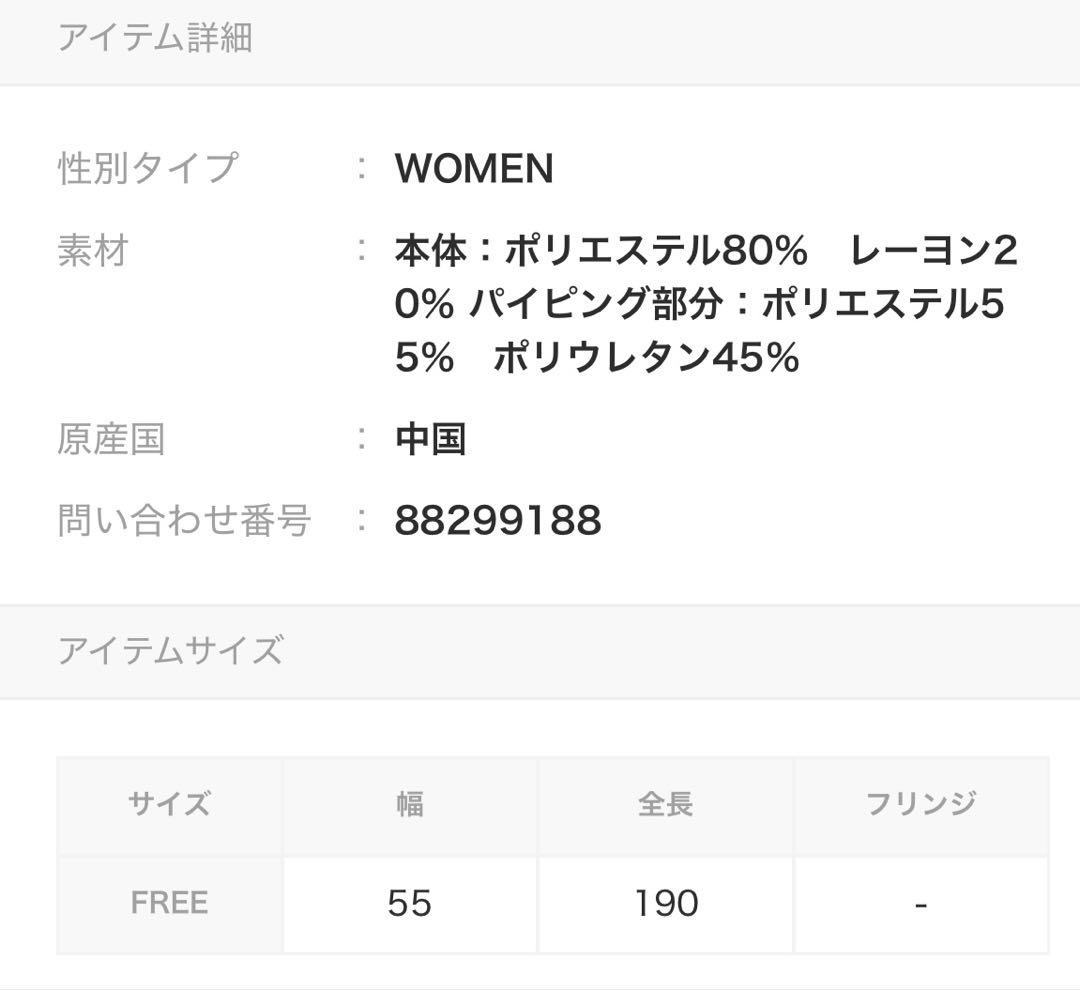The width and height of the screenshot is (1080, 990).
Task: Click the アイテム詳細 section header
Action: (x=155, y=38)
